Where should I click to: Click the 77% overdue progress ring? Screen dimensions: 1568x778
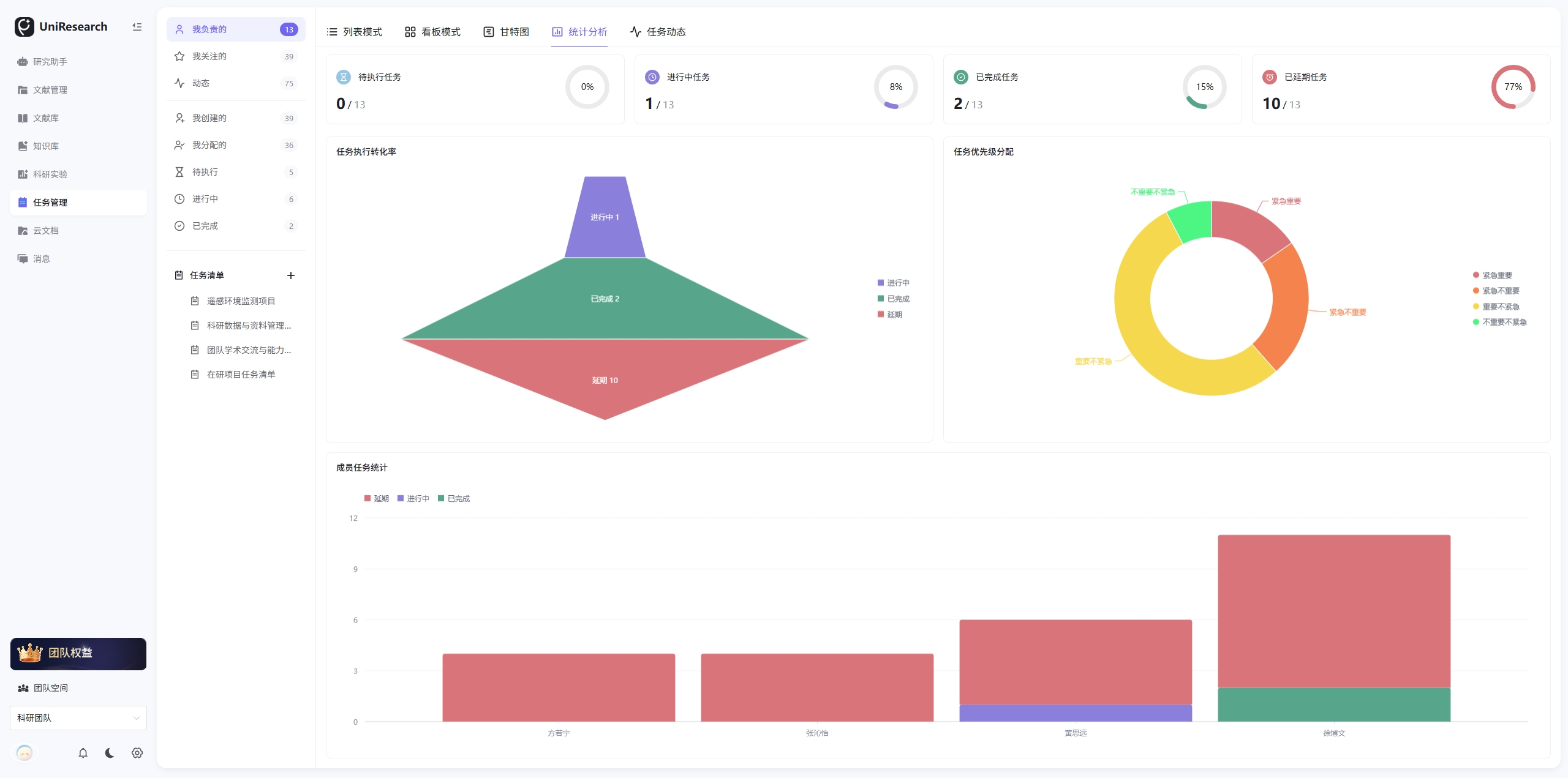tap(1513, 87)
